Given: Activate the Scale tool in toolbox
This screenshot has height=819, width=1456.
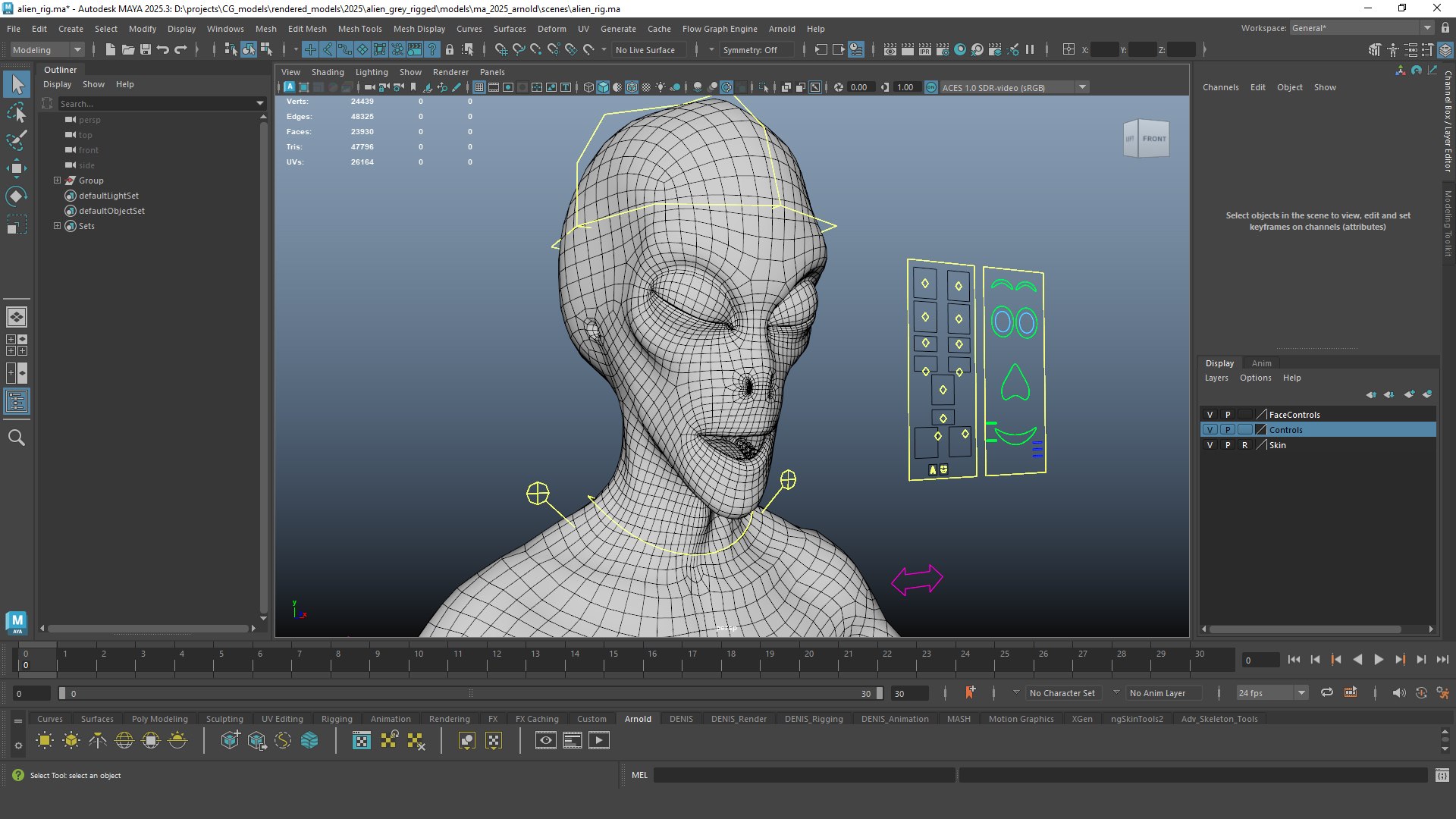Looking at the screenshot, I should (17, 224).
